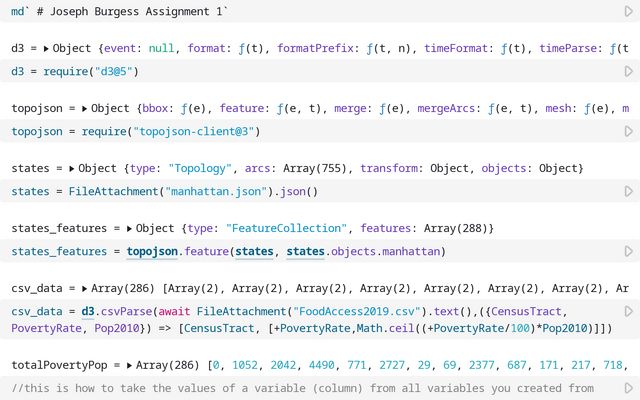Run the bottom comment code cell
This screenshot has width=640, height=400.
[629, 388]
